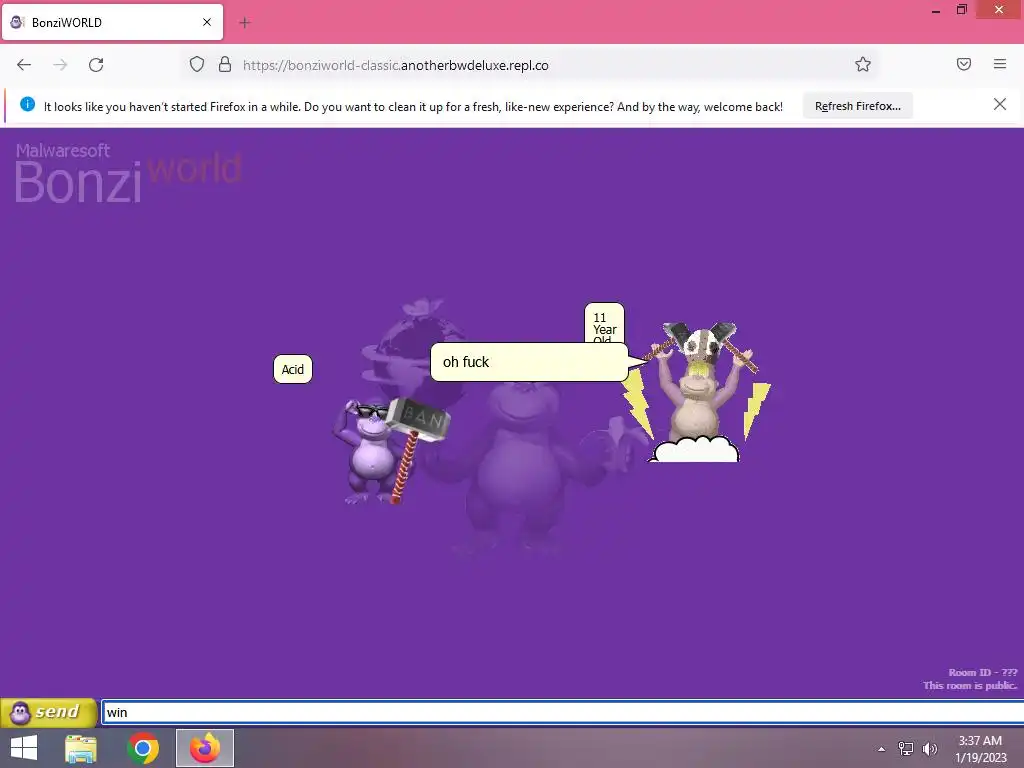1024x768 pixels.
Task: View site security padlock info
Action: pos(225,65)
